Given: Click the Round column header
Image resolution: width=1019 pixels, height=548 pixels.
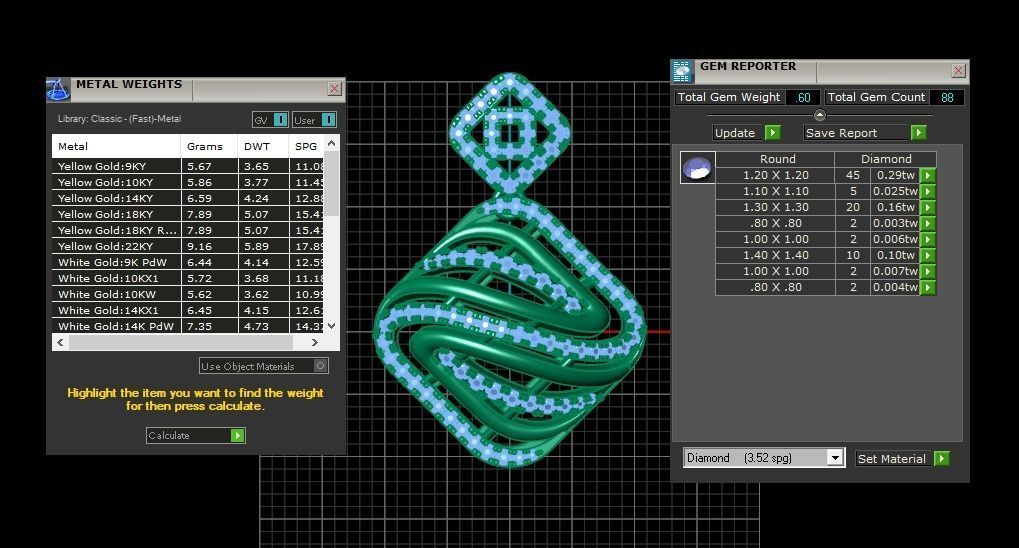Looking at the screenshot, I should (776, 159).
